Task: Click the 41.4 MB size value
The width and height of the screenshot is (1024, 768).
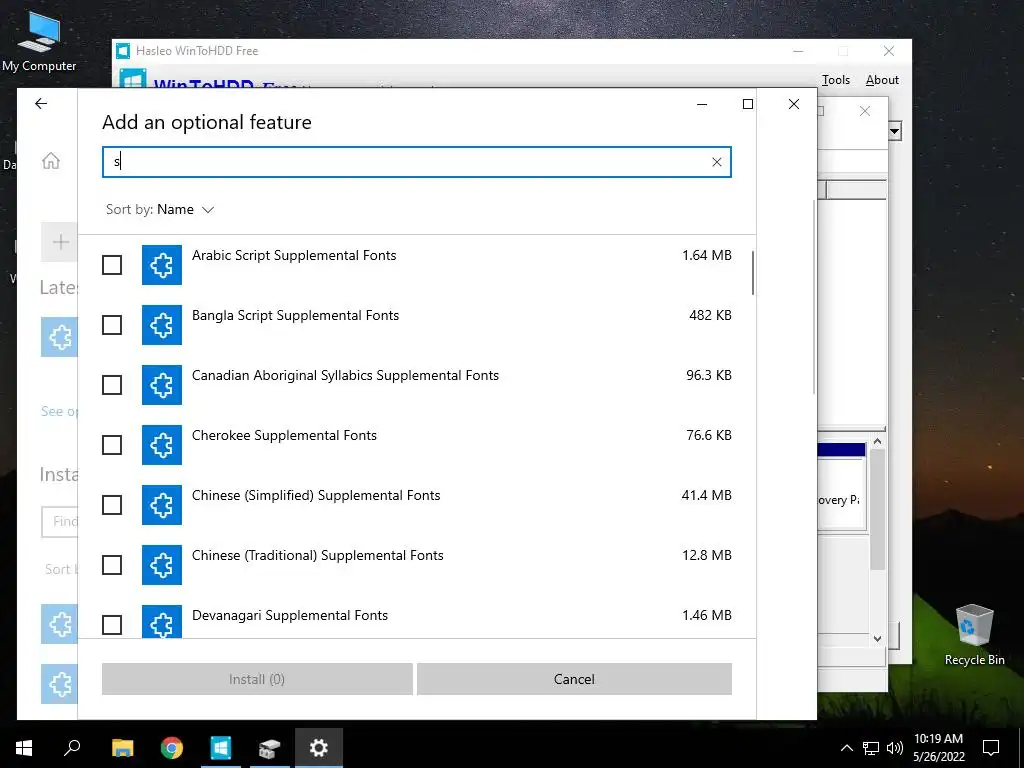Action: [x=707, y=495]
